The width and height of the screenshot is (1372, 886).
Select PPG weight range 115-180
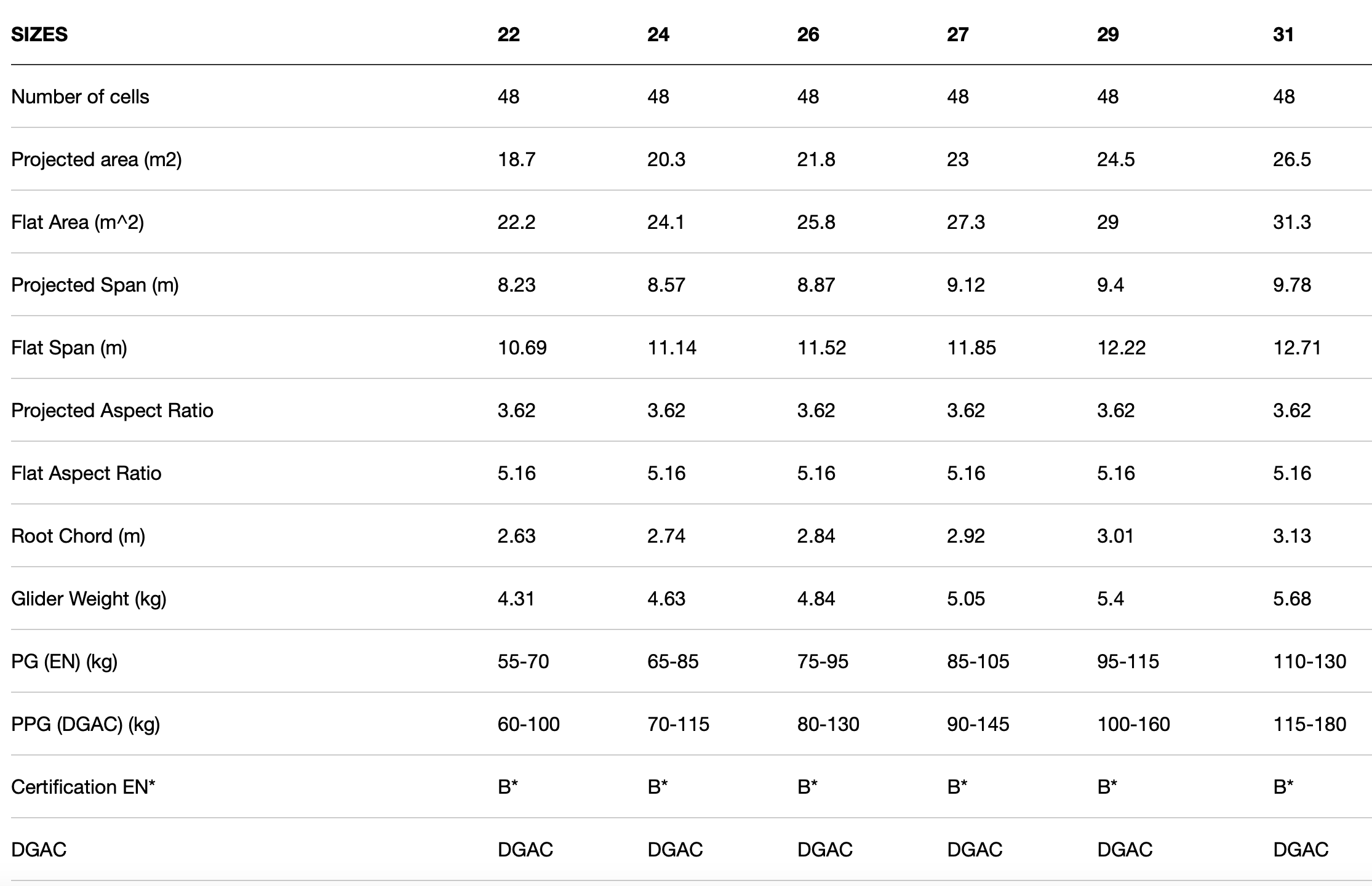1310,724
